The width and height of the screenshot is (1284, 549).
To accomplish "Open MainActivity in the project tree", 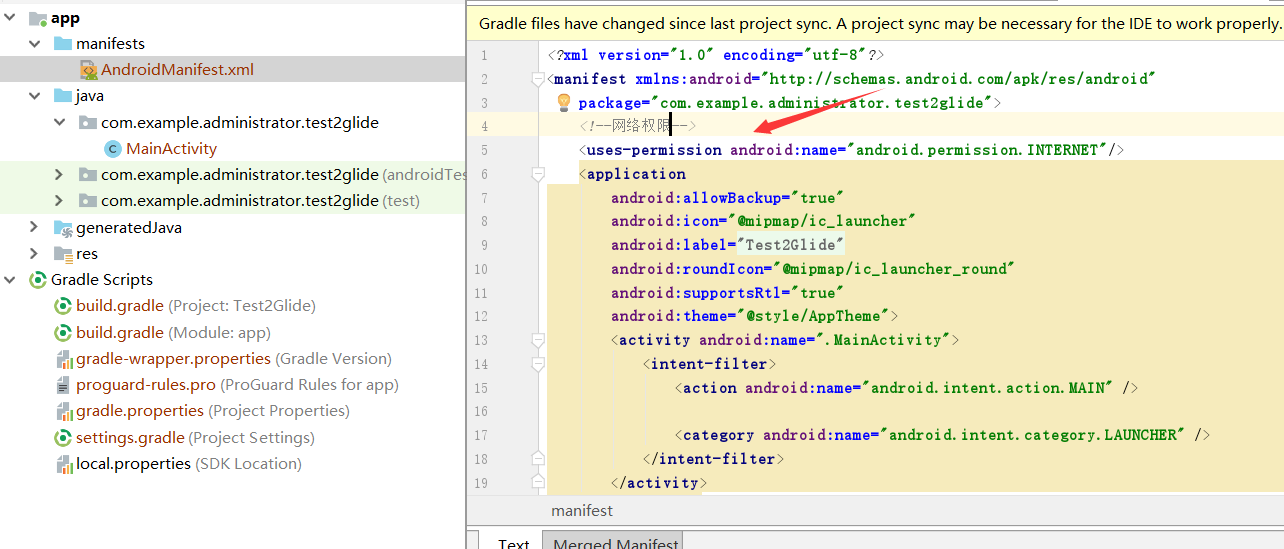I will [171, 149].
